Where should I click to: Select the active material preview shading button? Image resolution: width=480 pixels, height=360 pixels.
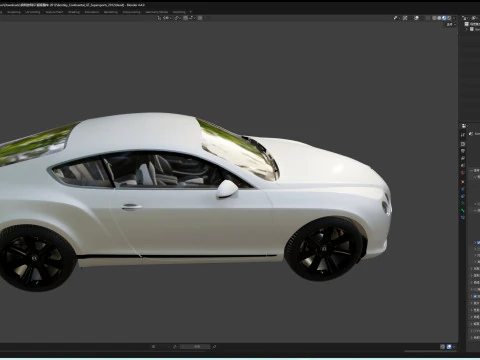444,18
